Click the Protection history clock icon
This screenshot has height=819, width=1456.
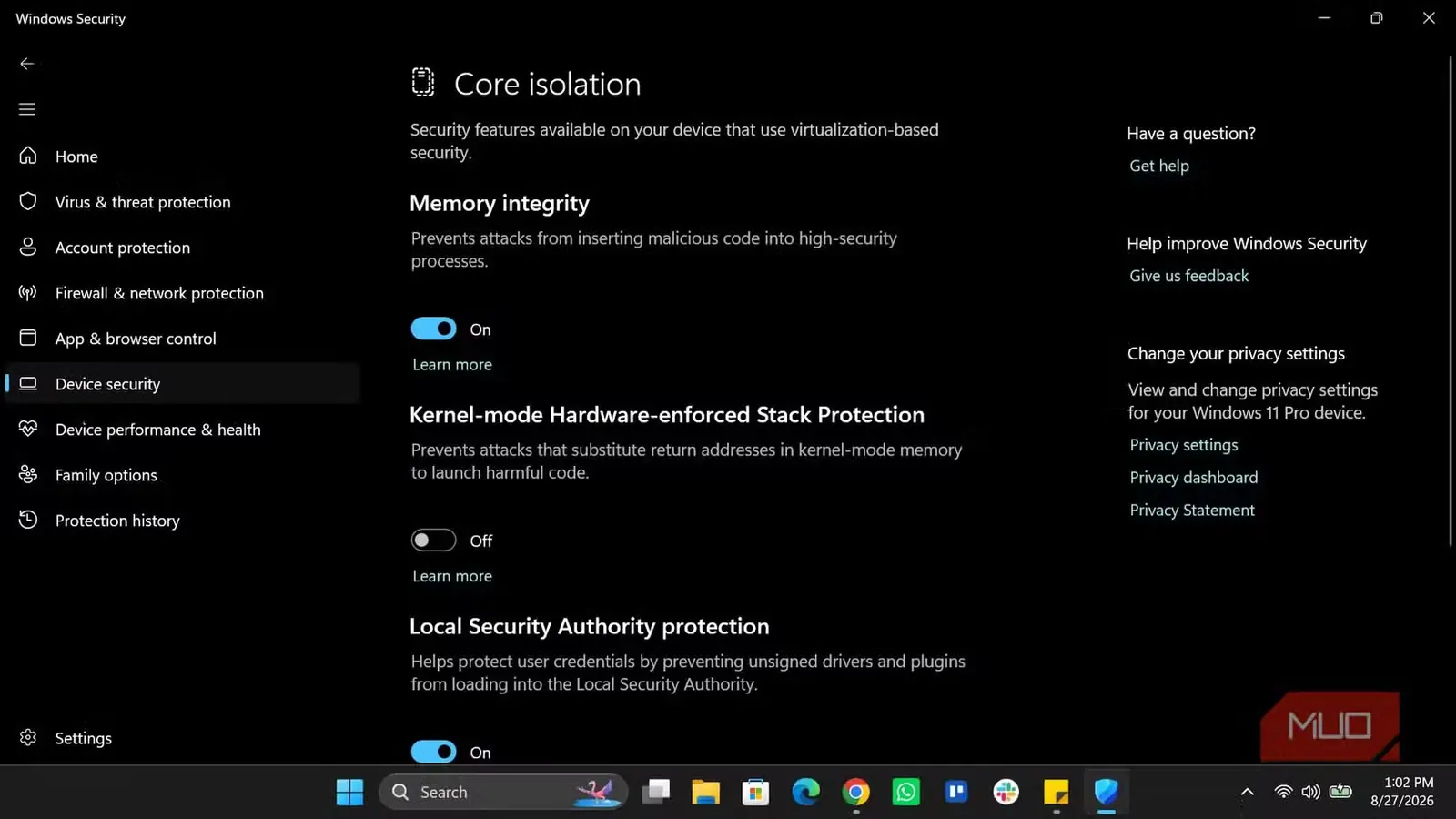click(28, 520)
